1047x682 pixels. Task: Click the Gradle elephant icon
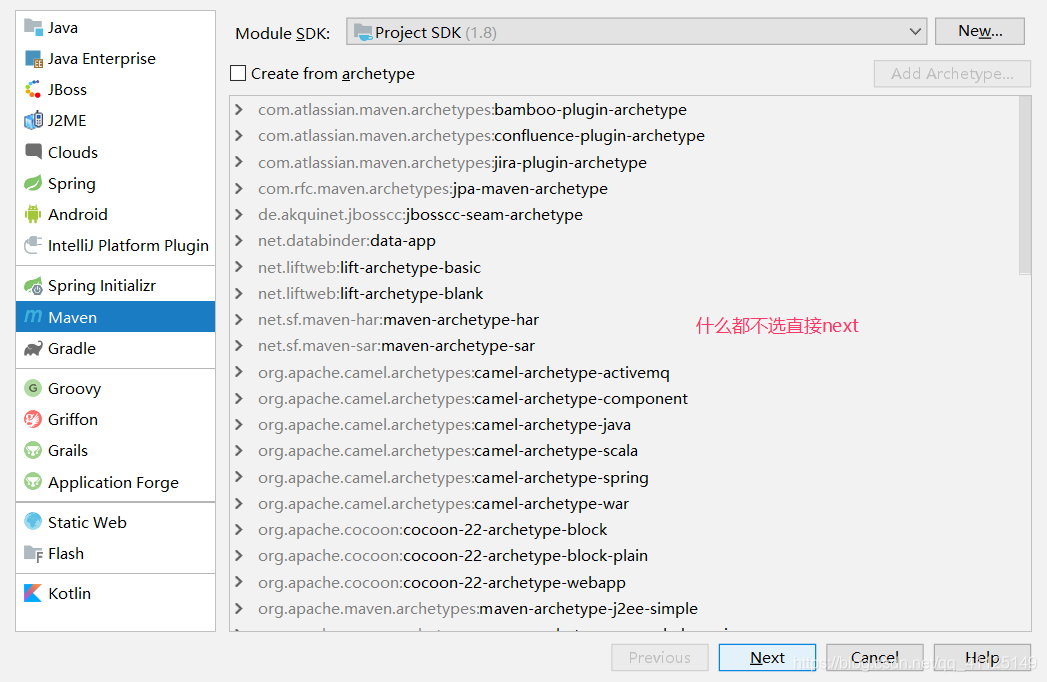tap(33, 349)
